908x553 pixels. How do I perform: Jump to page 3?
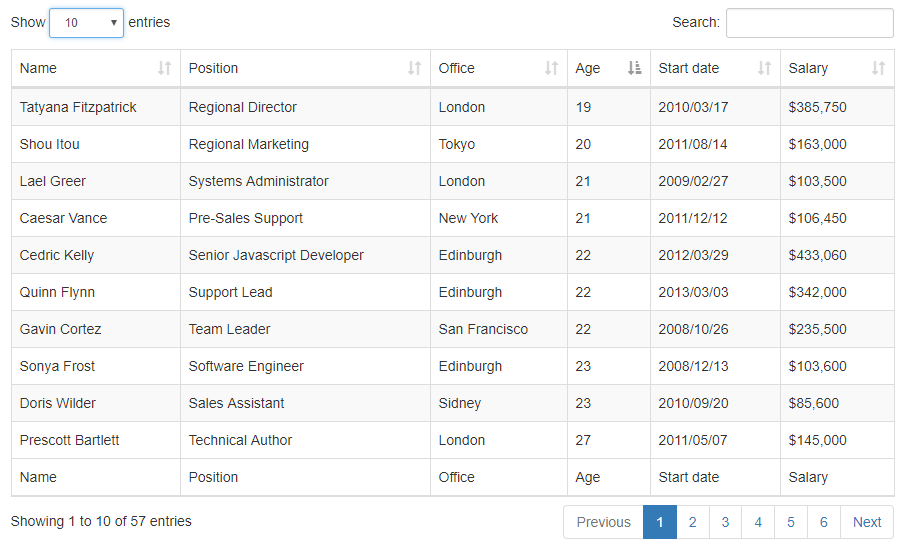tap(725, 522)
